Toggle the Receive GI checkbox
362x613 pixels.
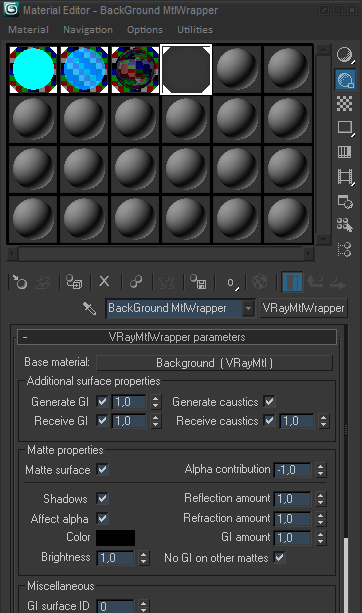click(102, 421)
